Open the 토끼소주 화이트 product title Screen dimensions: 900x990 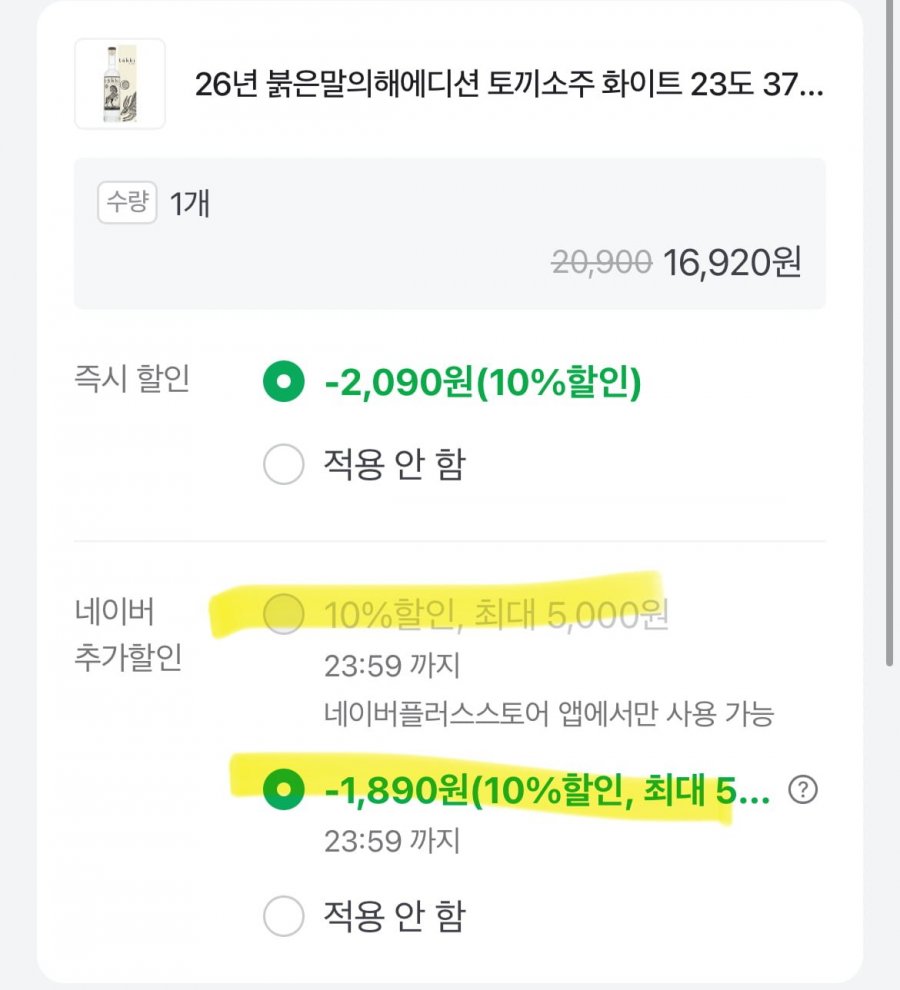(509, 85)
